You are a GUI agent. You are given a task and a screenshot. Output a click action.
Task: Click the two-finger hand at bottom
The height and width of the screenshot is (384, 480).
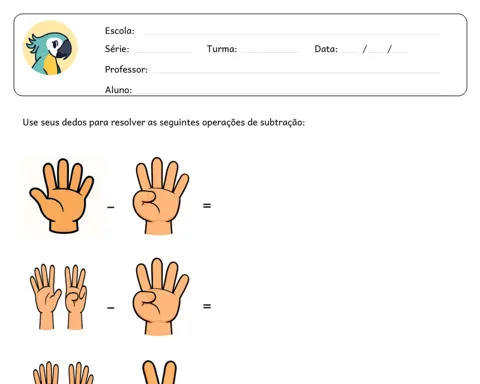(159, 372)
